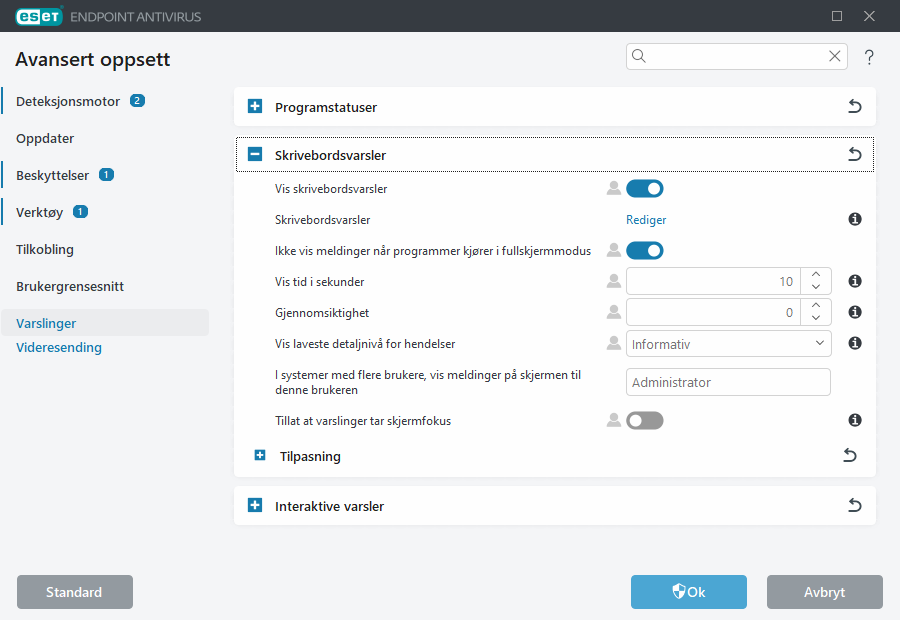Open Deteksjonsmotor settings category
This screenshot has height=620, width=900.
click(68, 101)
